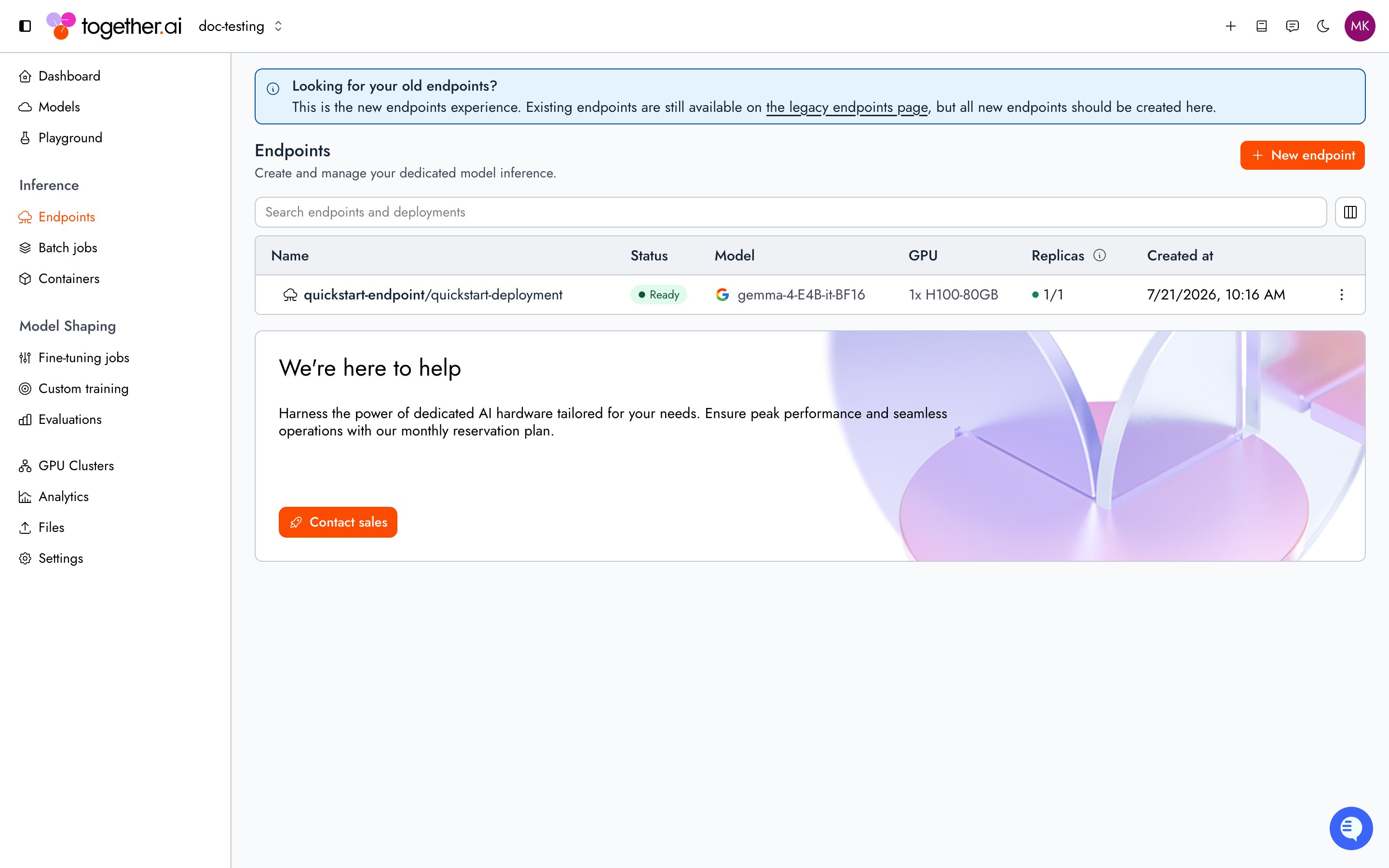Click the Analytics chart icon
This screenshot has width=1389, height=868.
25,497
